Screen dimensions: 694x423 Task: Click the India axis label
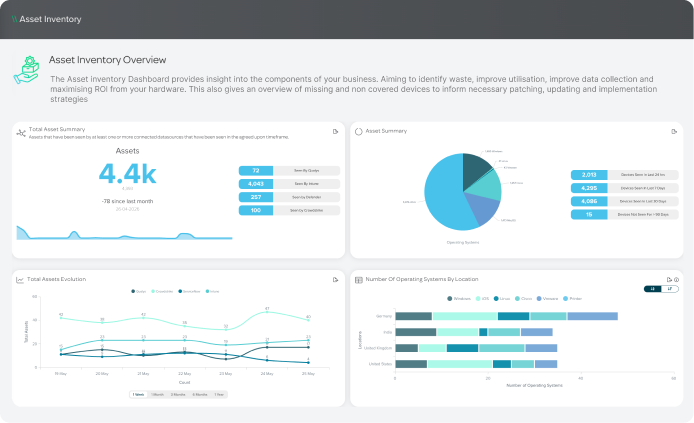point(388,332)
